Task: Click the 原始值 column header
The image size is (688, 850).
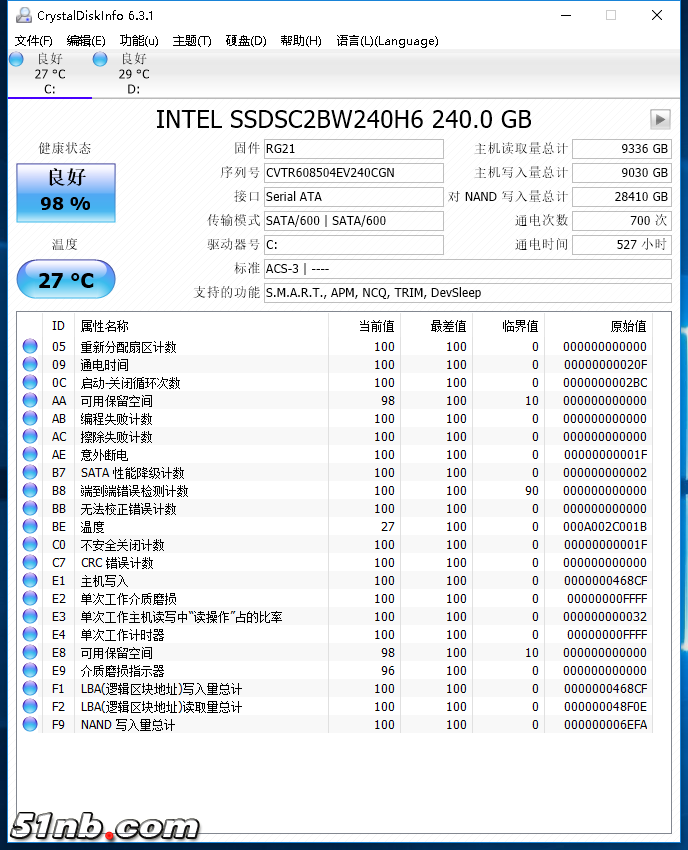Action: click(628, 326)
